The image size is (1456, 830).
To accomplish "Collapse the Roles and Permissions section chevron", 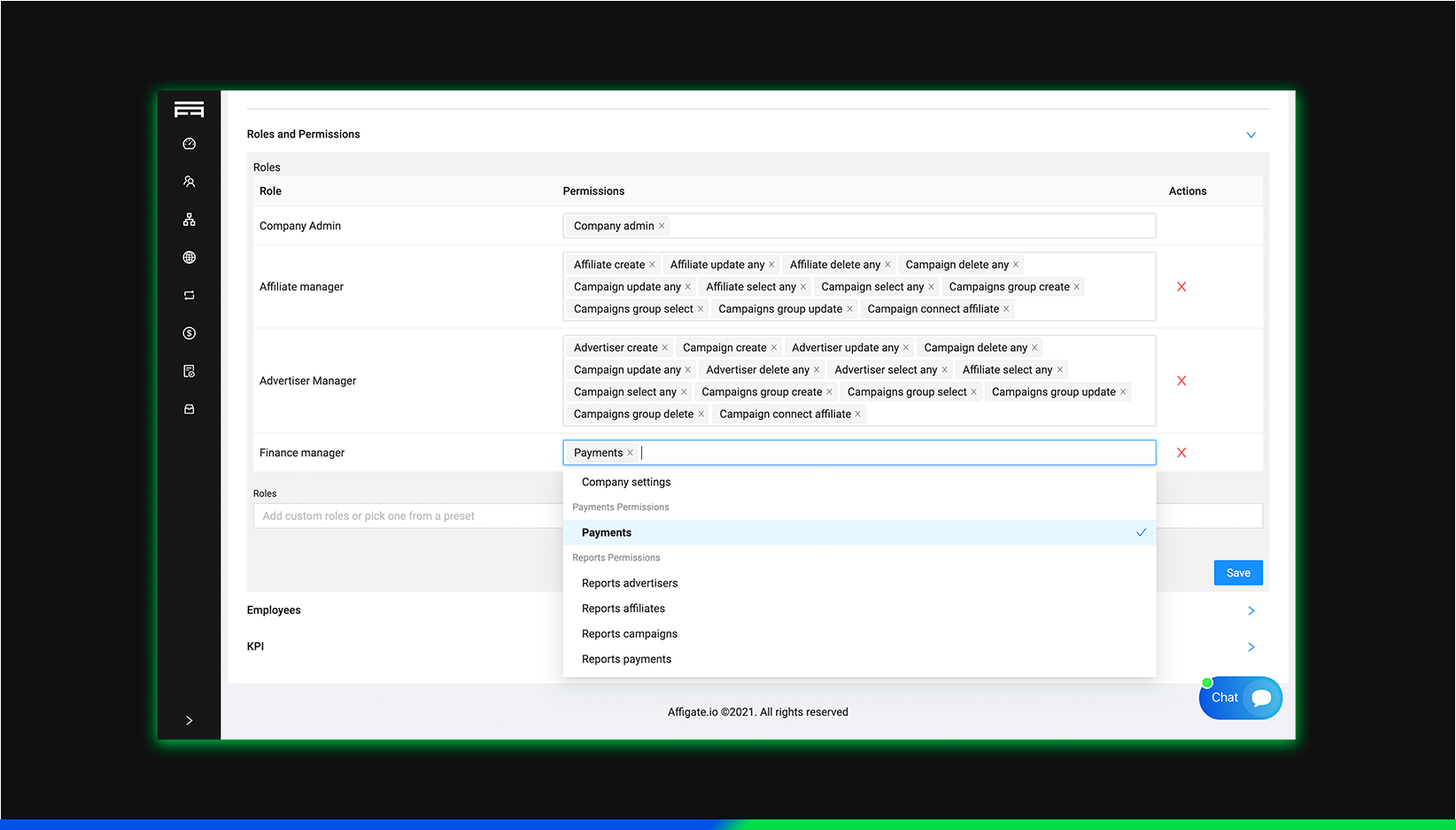I will click(1251, 135).
